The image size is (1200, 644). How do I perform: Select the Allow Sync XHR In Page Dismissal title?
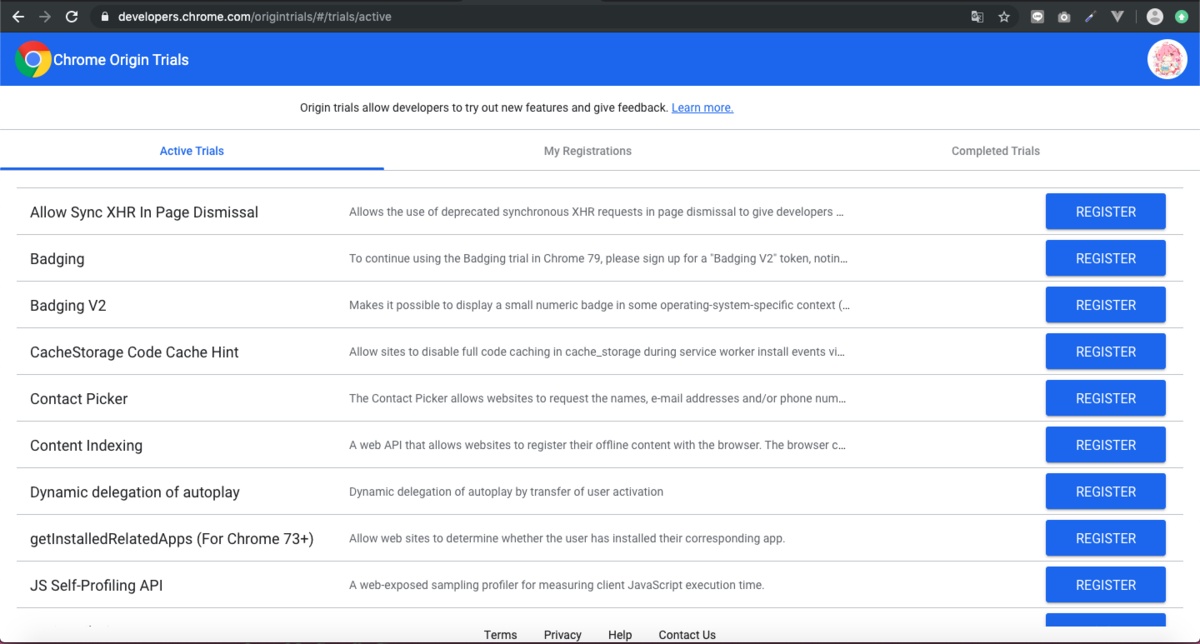pyautogui.click(x=144, y=212)
